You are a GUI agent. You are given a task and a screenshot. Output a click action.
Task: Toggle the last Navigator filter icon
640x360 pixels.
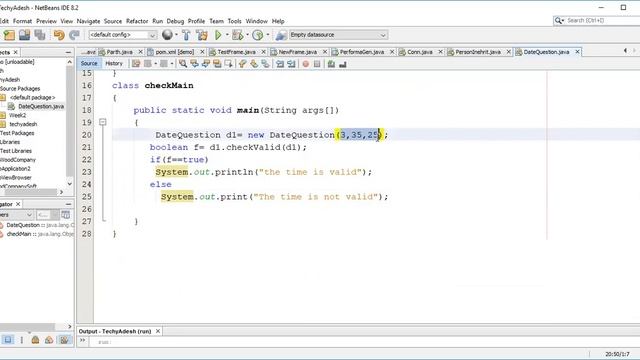tap(64, 340)
